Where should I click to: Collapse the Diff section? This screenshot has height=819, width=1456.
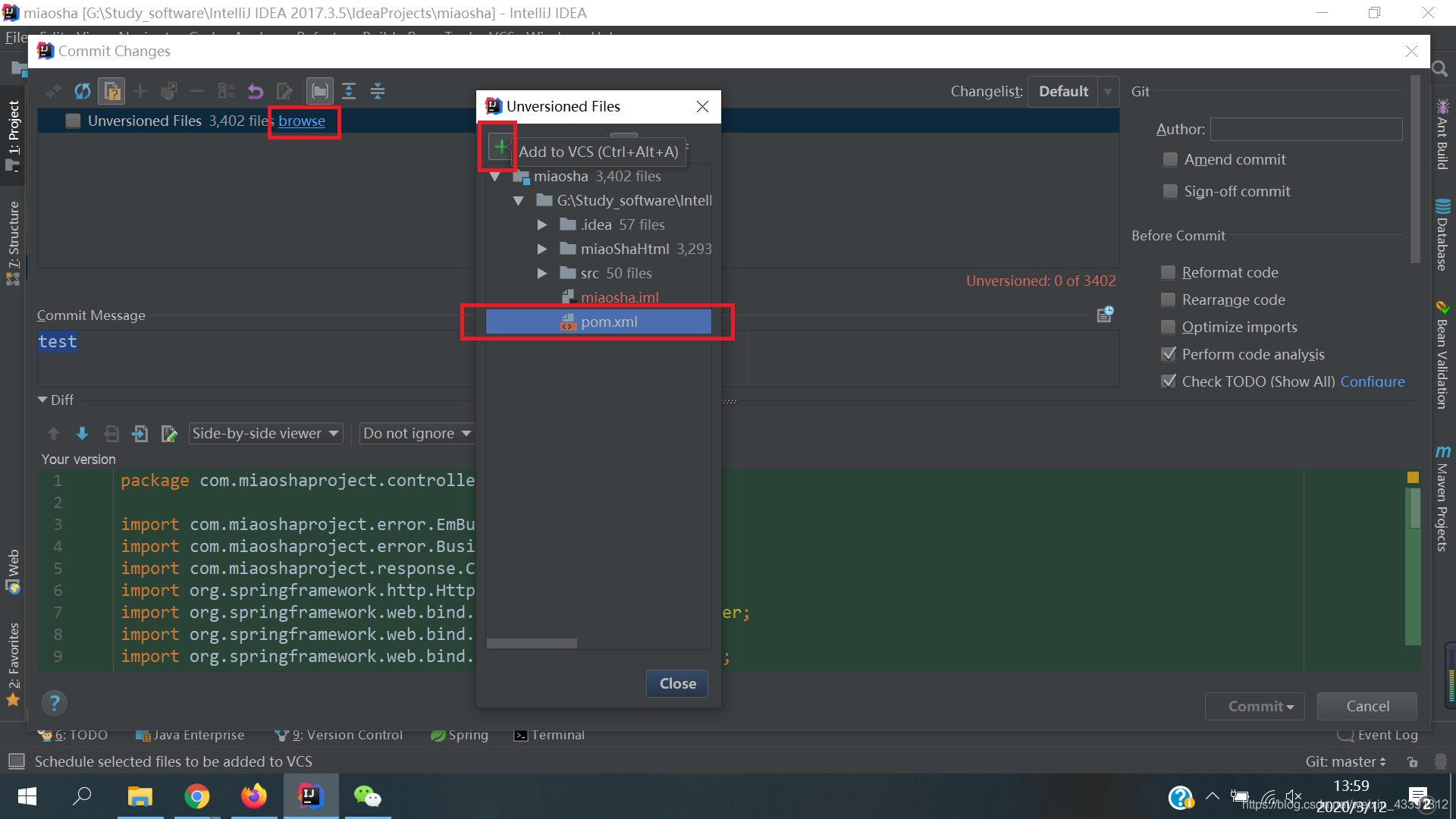click(42, 400)
